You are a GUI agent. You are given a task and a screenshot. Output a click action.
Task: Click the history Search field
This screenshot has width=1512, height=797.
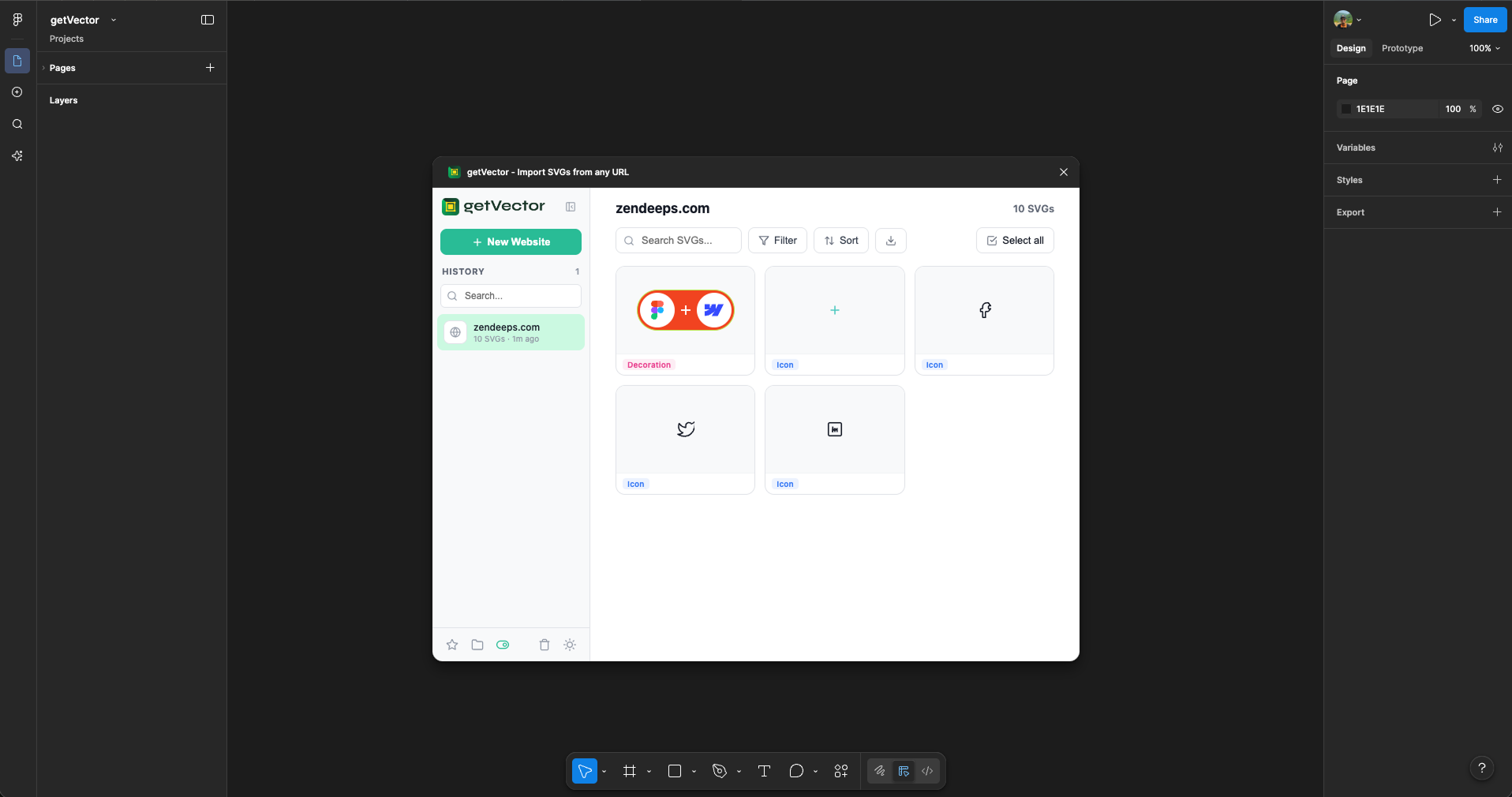pos(511,296)
